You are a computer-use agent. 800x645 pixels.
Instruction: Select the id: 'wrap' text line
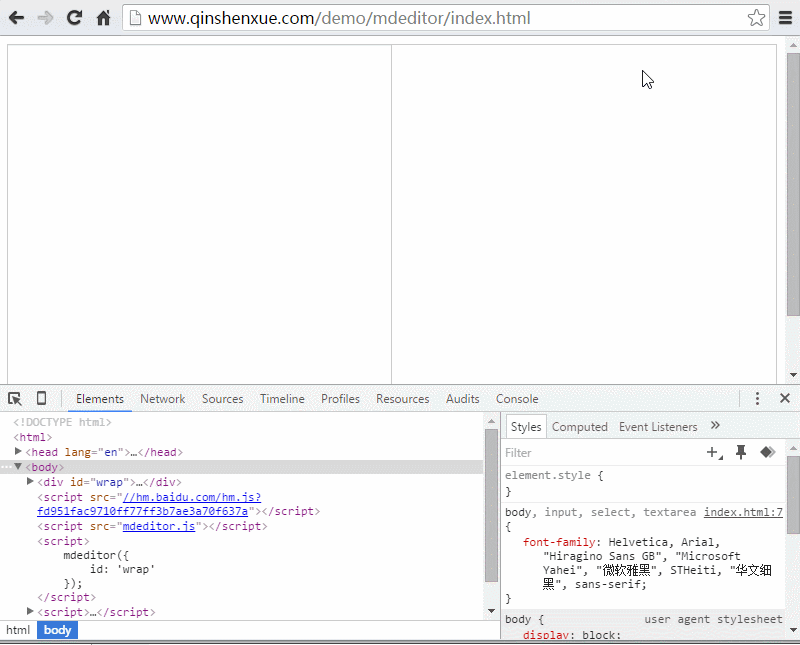point(122,569)
